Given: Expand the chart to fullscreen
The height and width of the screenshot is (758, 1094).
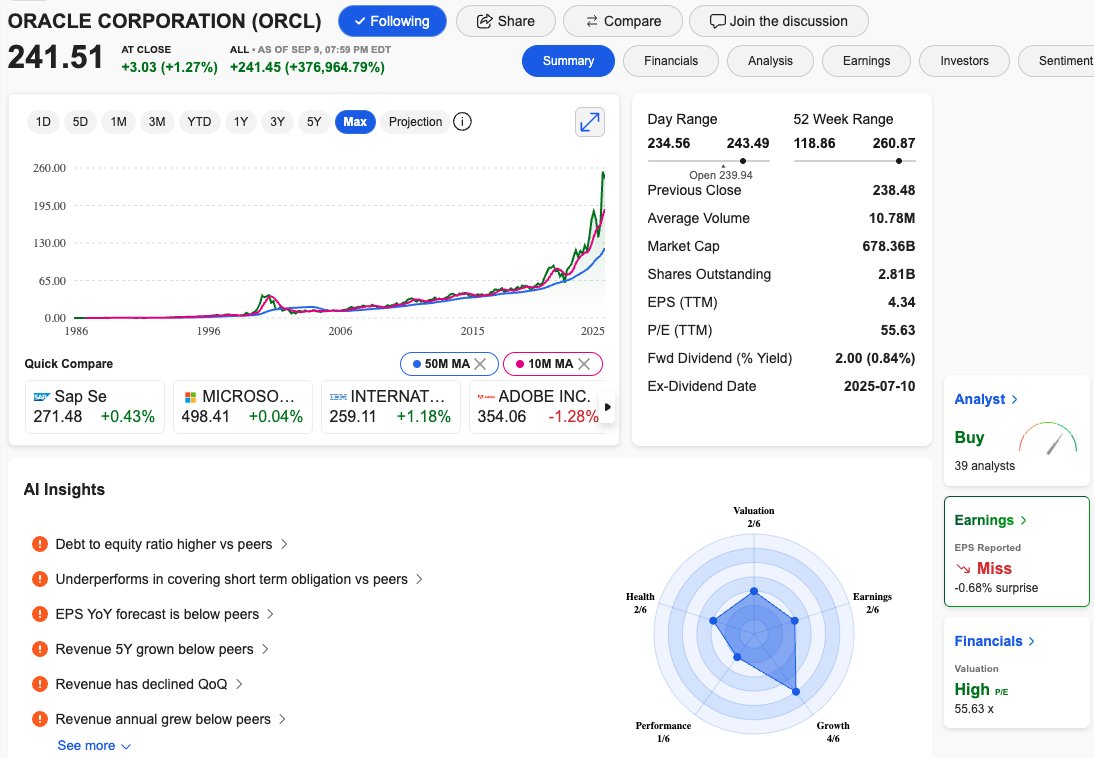Looking at the screenshot, I should pos(589,122).
